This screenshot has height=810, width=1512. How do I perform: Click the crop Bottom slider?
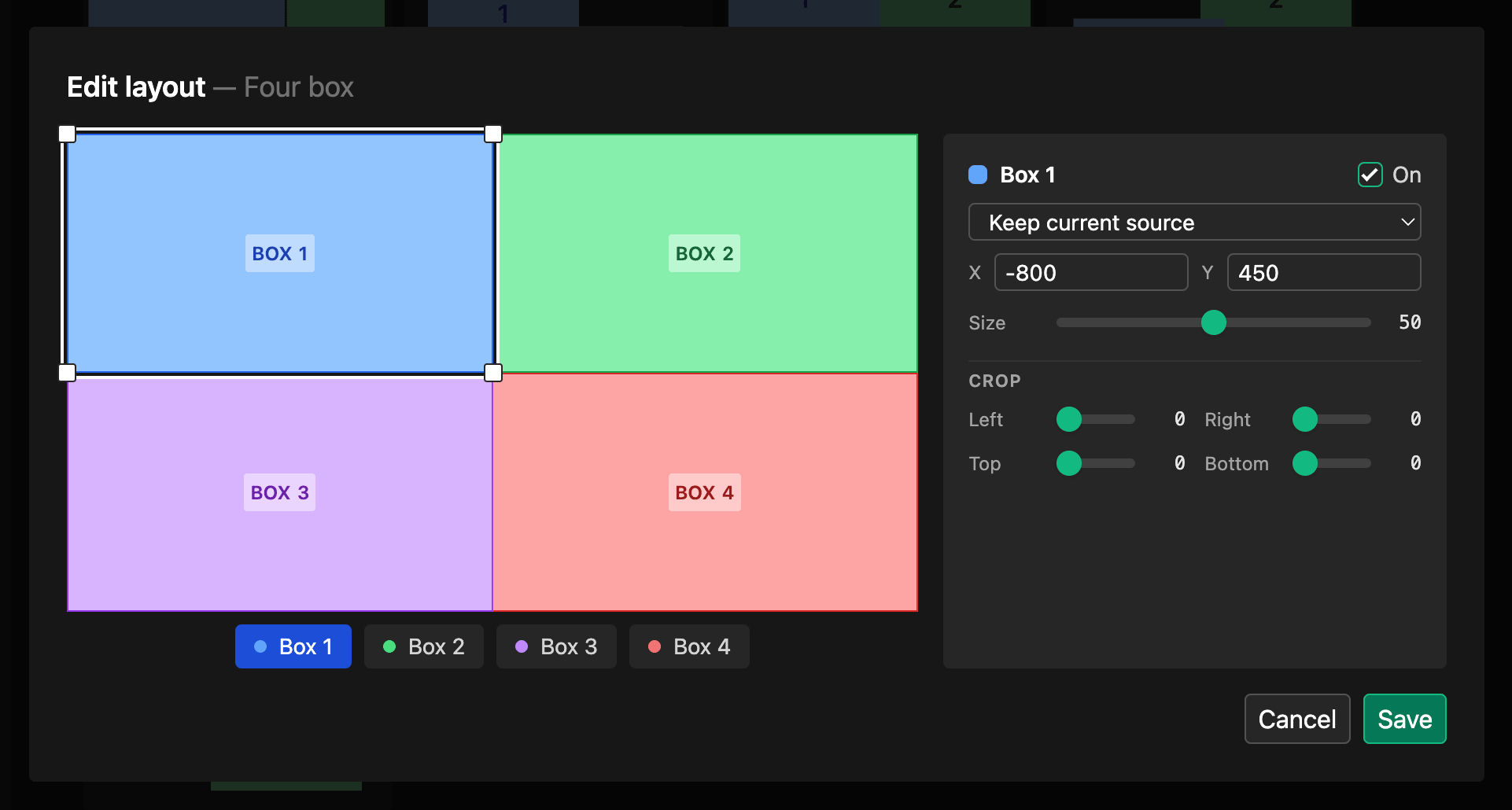[1332, 464]
